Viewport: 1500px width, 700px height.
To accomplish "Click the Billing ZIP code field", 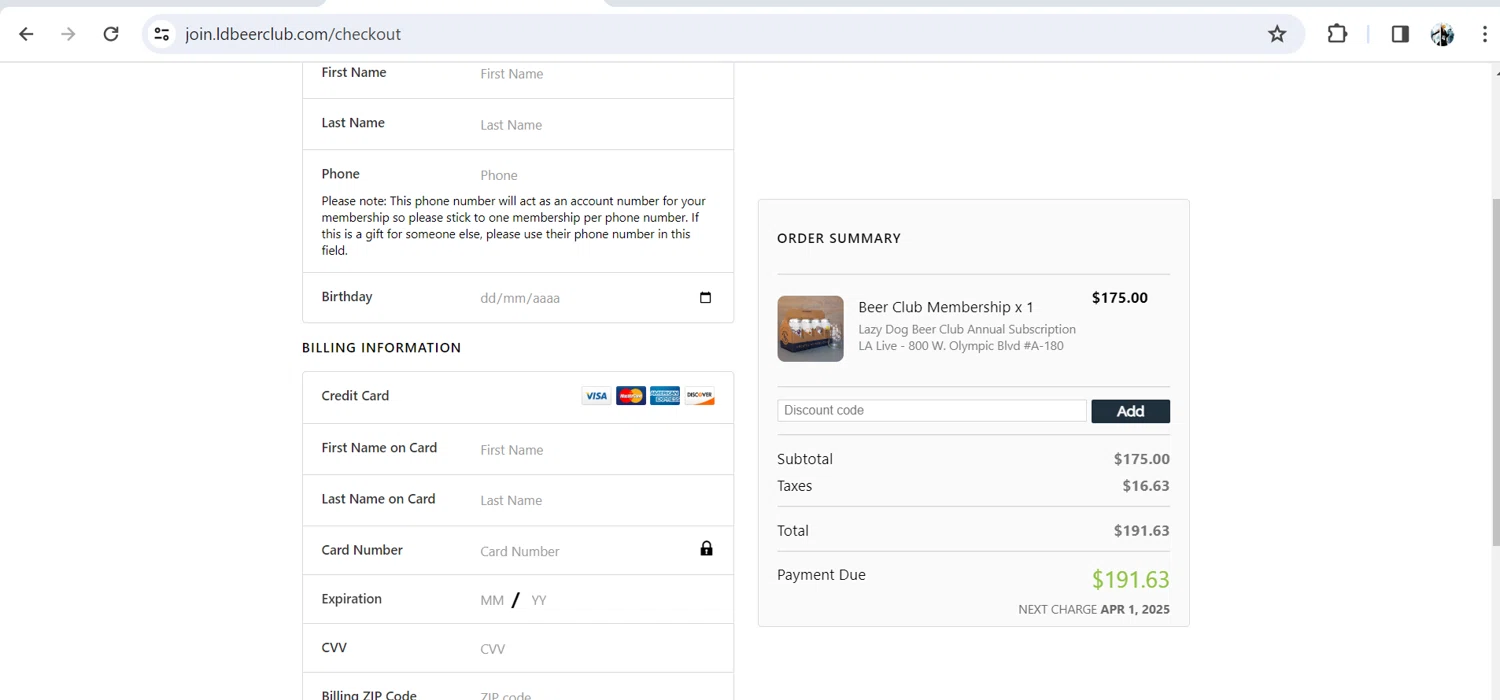I will click(597, 694).
